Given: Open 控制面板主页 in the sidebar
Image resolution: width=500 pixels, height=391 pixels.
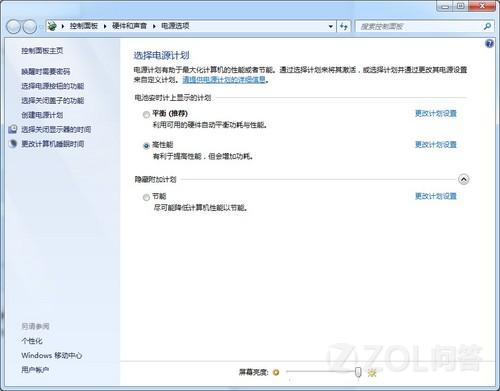Looking at the screenshot, I should [x=42, y=50].
